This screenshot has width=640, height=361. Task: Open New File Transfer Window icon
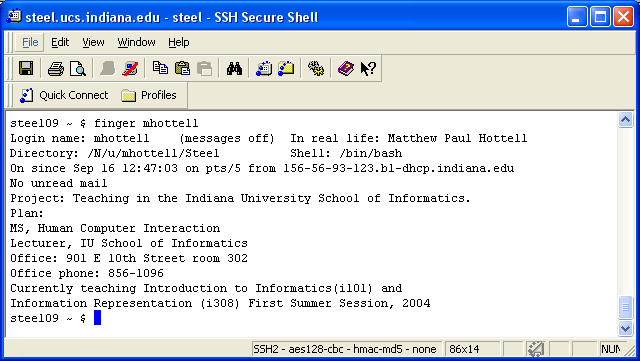click(x=287, y=68)
